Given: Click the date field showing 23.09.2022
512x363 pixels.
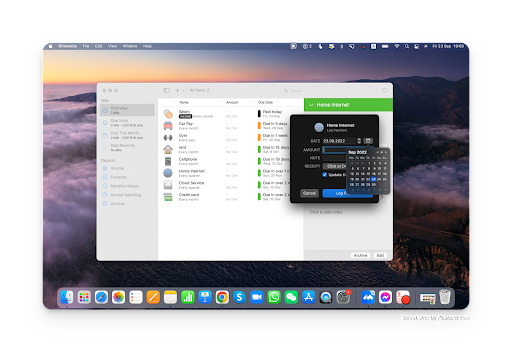Looking at the screenshot, I should click(339, 141).
